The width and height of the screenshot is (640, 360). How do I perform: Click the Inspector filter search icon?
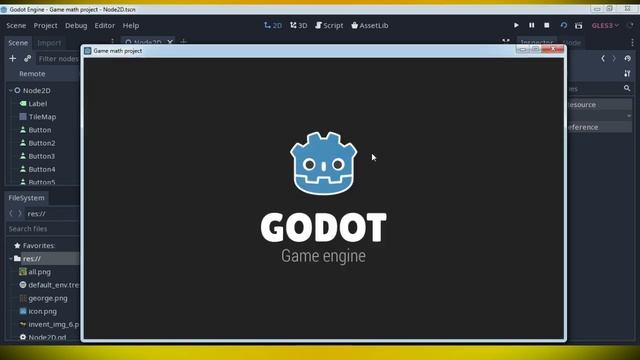tap(627, 88)
